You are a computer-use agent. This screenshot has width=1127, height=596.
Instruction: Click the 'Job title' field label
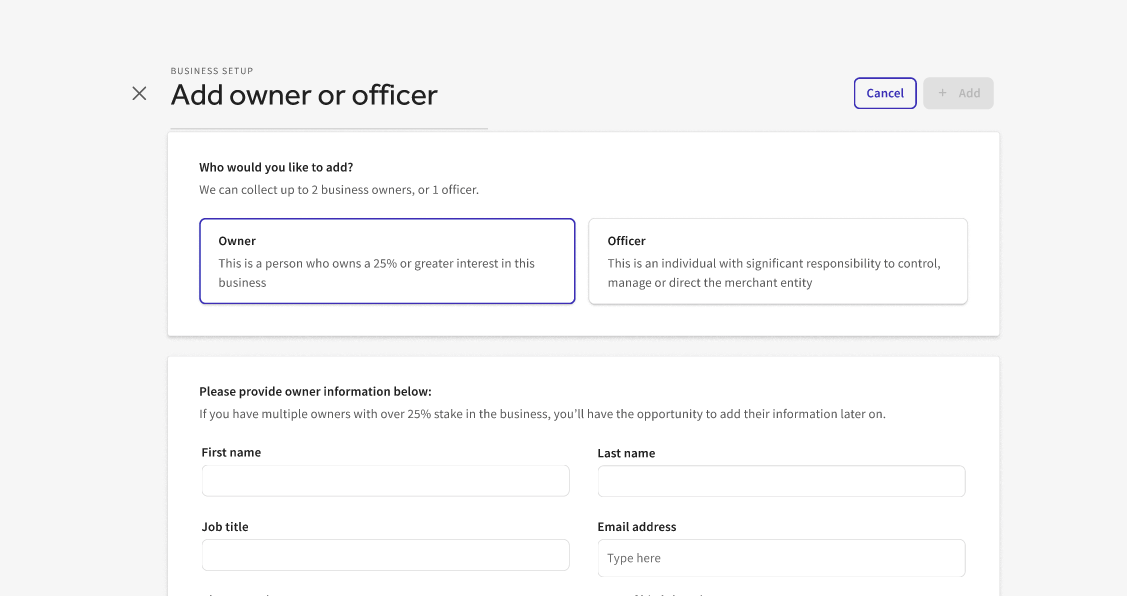(225, 527)
